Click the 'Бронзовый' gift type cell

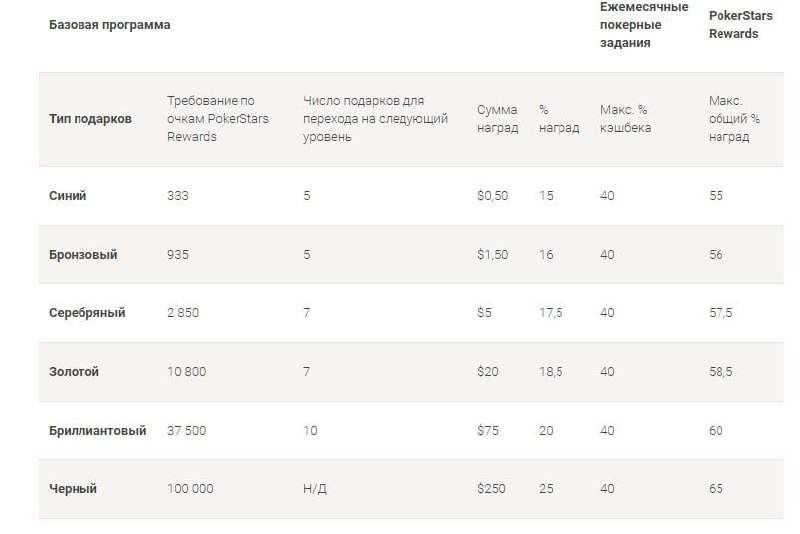pos(83,255)
